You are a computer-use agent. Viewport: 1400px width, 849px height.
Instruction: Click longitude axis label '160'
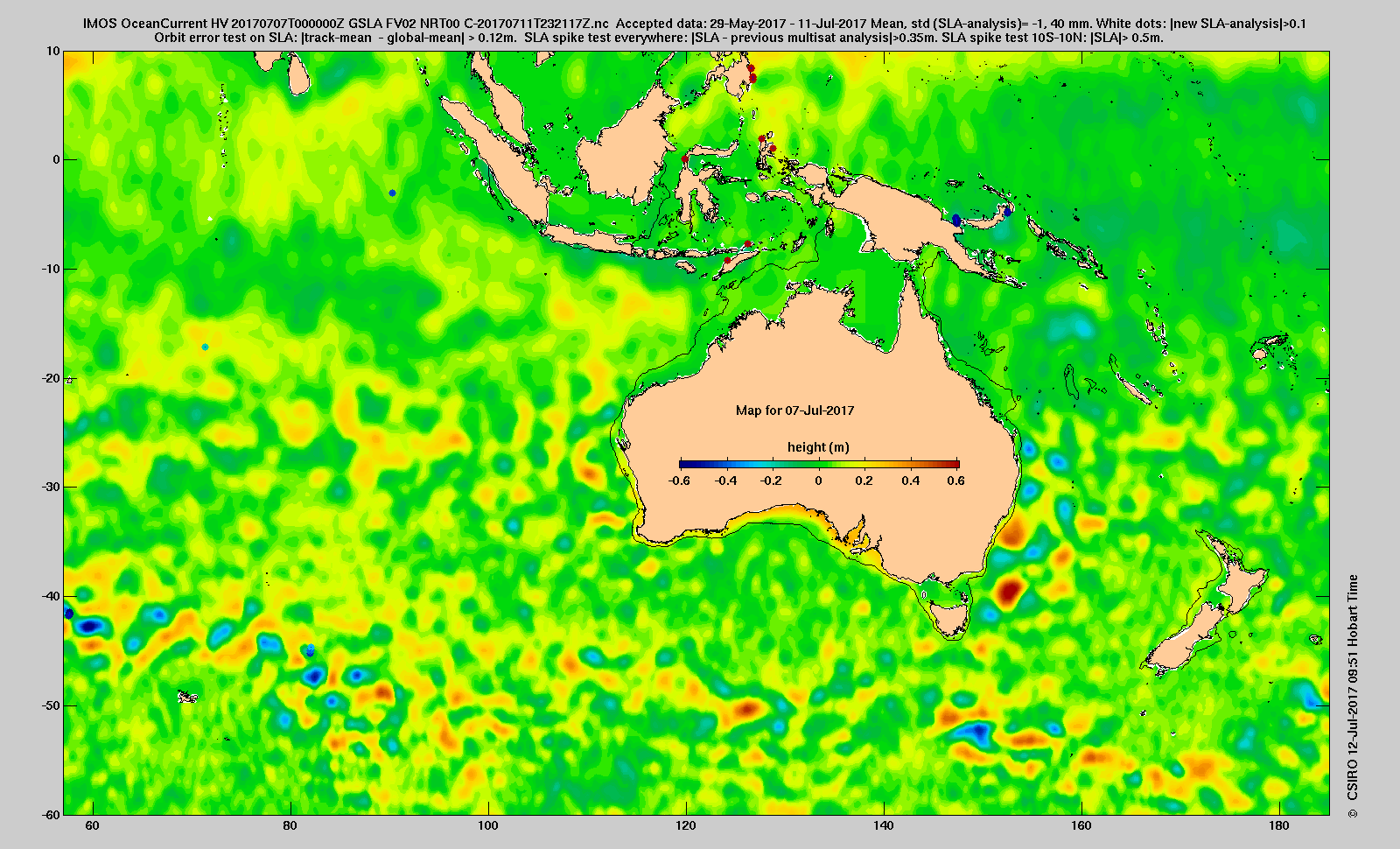click(1081, 826)
